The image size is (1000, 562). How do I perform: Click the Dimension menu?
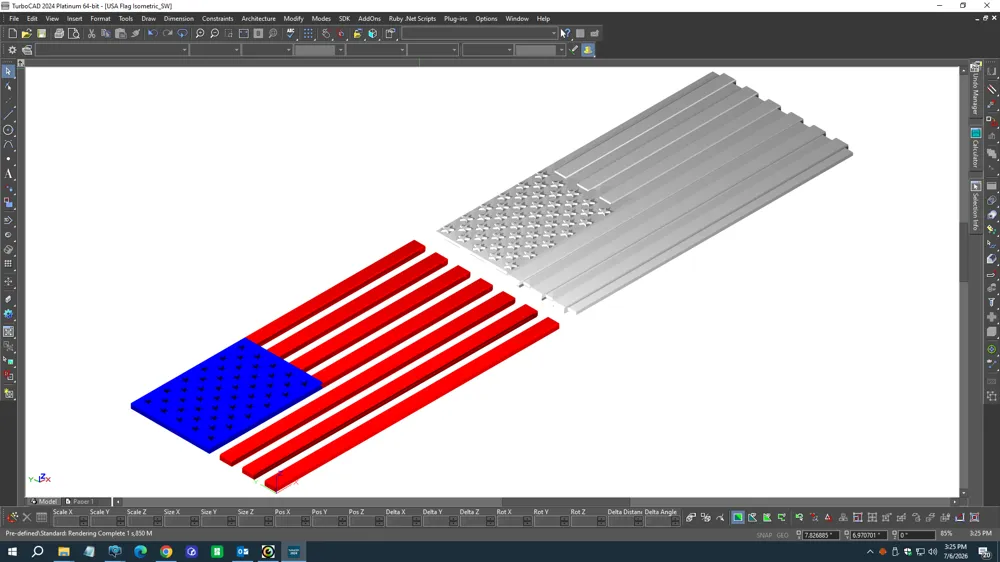(179, 18)
